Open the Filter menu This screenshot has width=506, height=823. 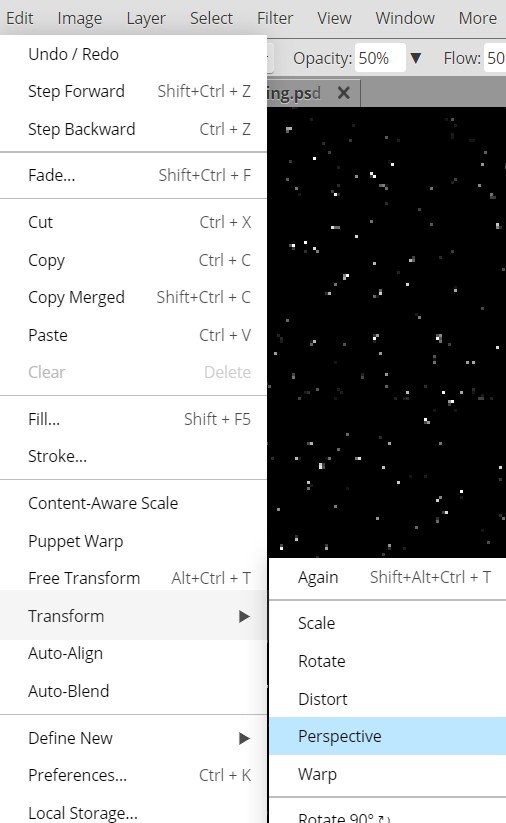[275, 18]
